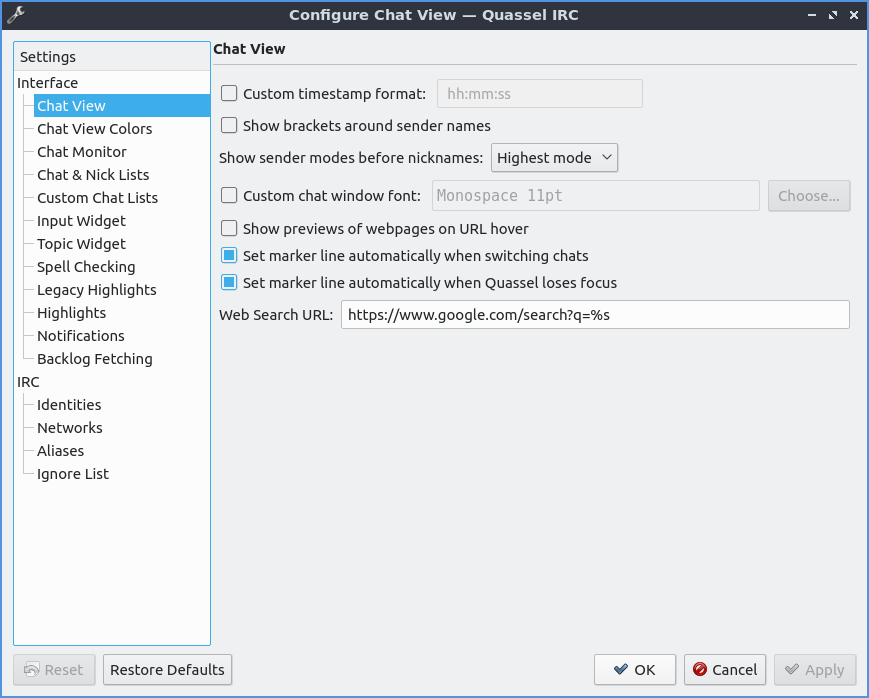
Task: Select Identities under IRC
Action: [69, 405]
